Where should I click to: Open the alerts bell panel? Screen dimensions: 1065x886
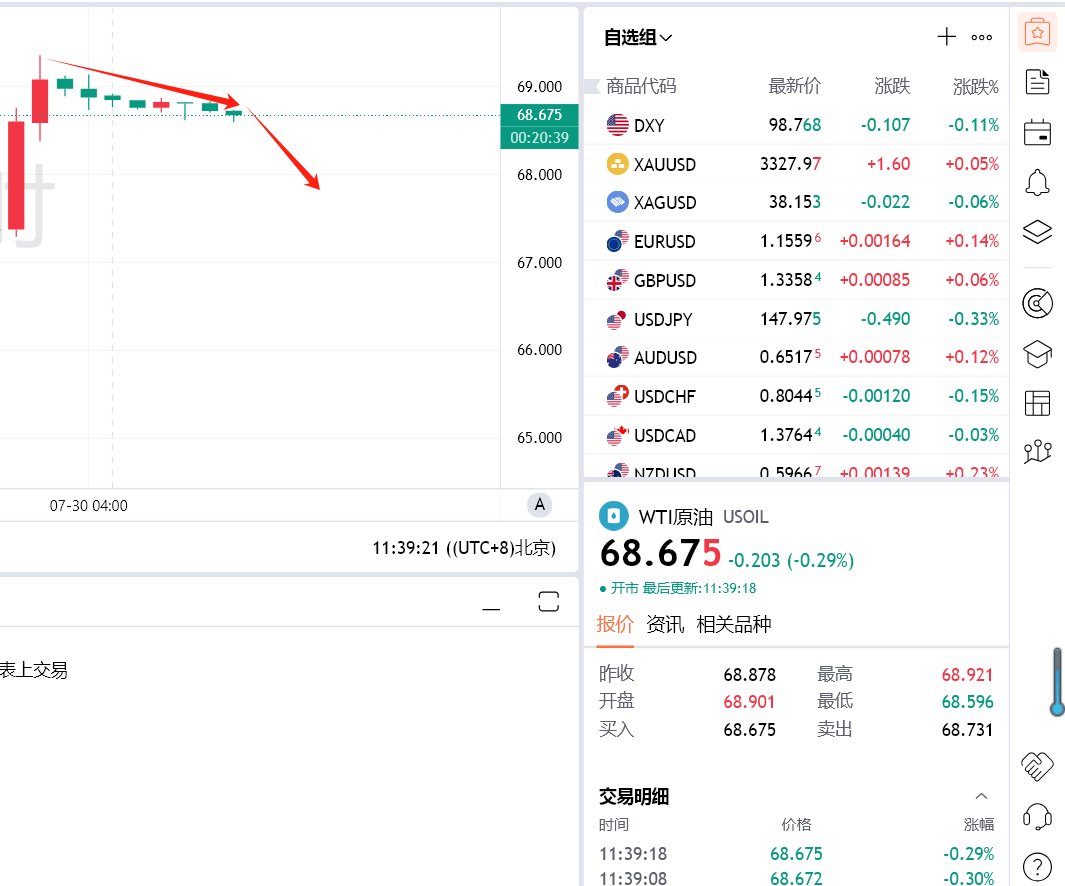click(x=1037, y=182)
